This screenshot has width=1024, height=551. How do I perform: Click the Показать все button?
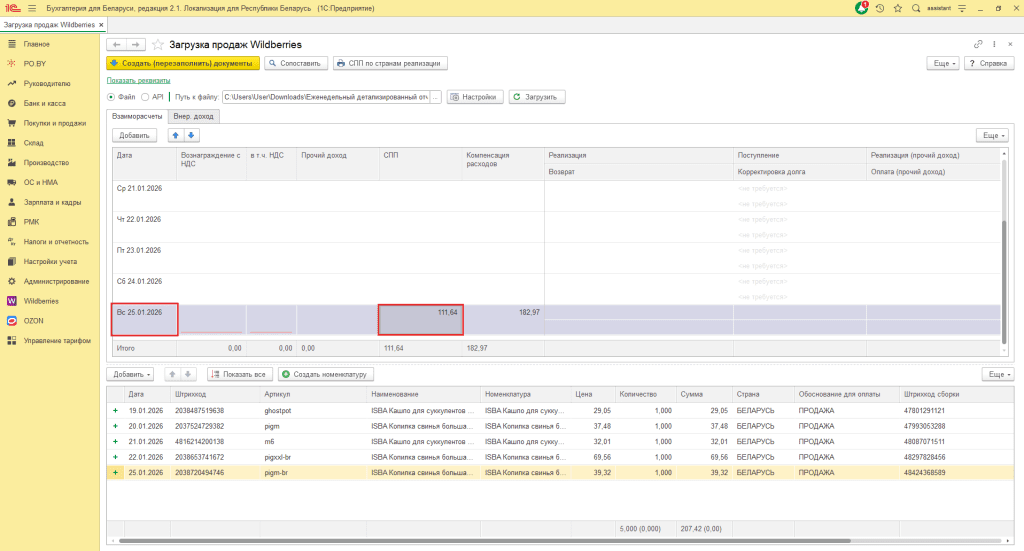[240, 374]
